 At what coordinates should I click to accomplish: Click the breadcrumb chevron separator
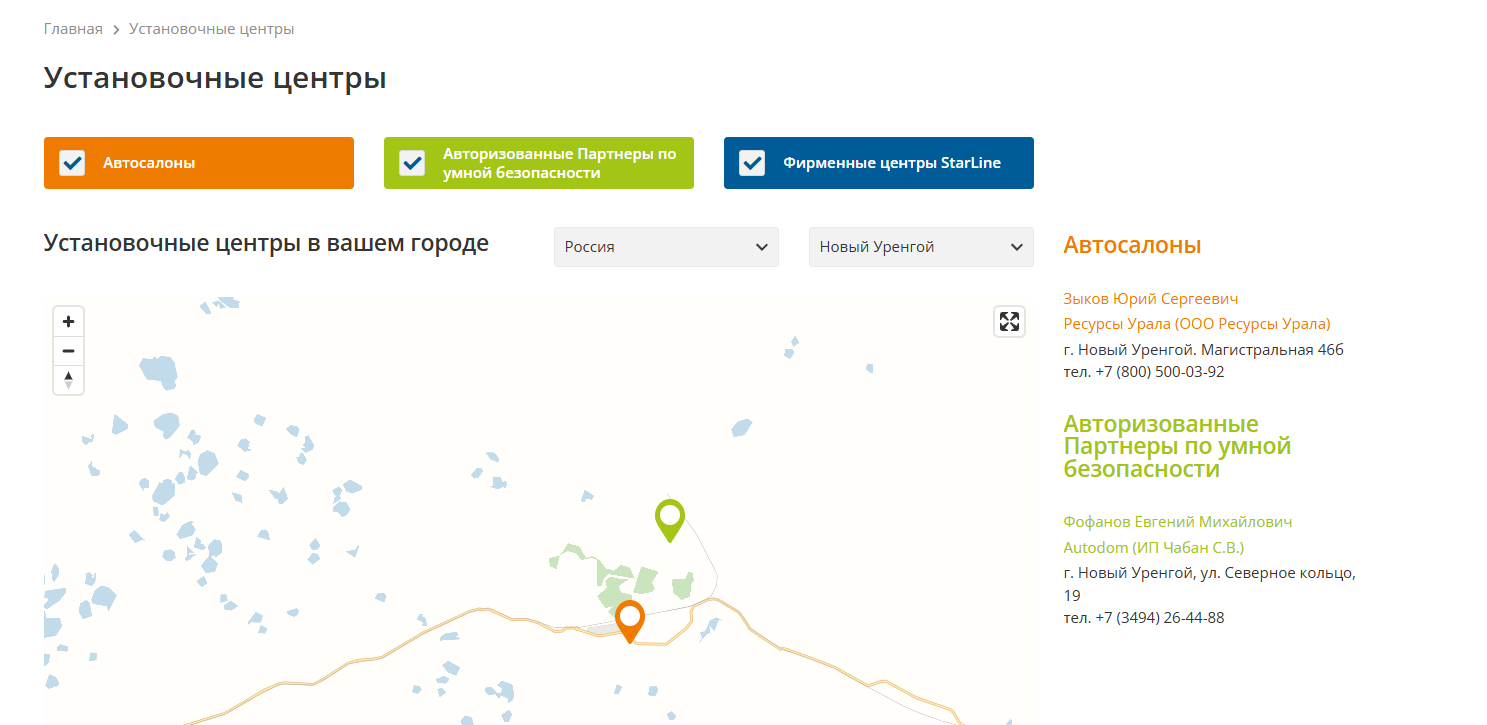coord(116,30)
